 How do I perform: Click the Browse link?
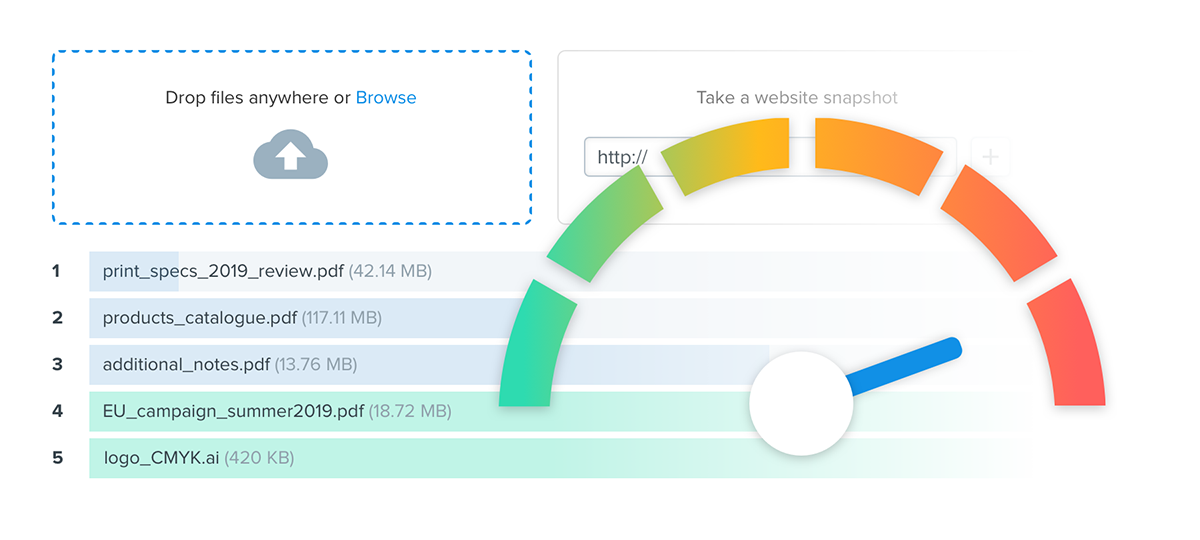pos(386,98)
